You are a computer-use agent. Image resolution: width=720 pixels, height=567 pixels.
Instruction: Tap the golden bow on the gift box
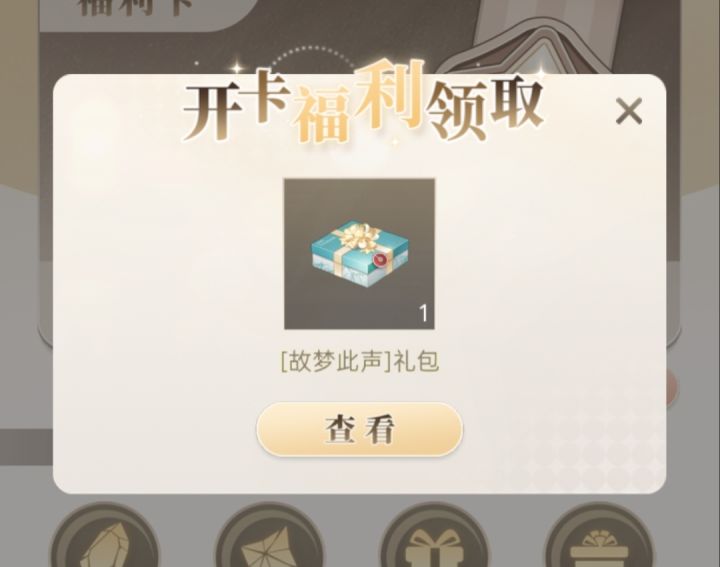[x=361, y=236]
